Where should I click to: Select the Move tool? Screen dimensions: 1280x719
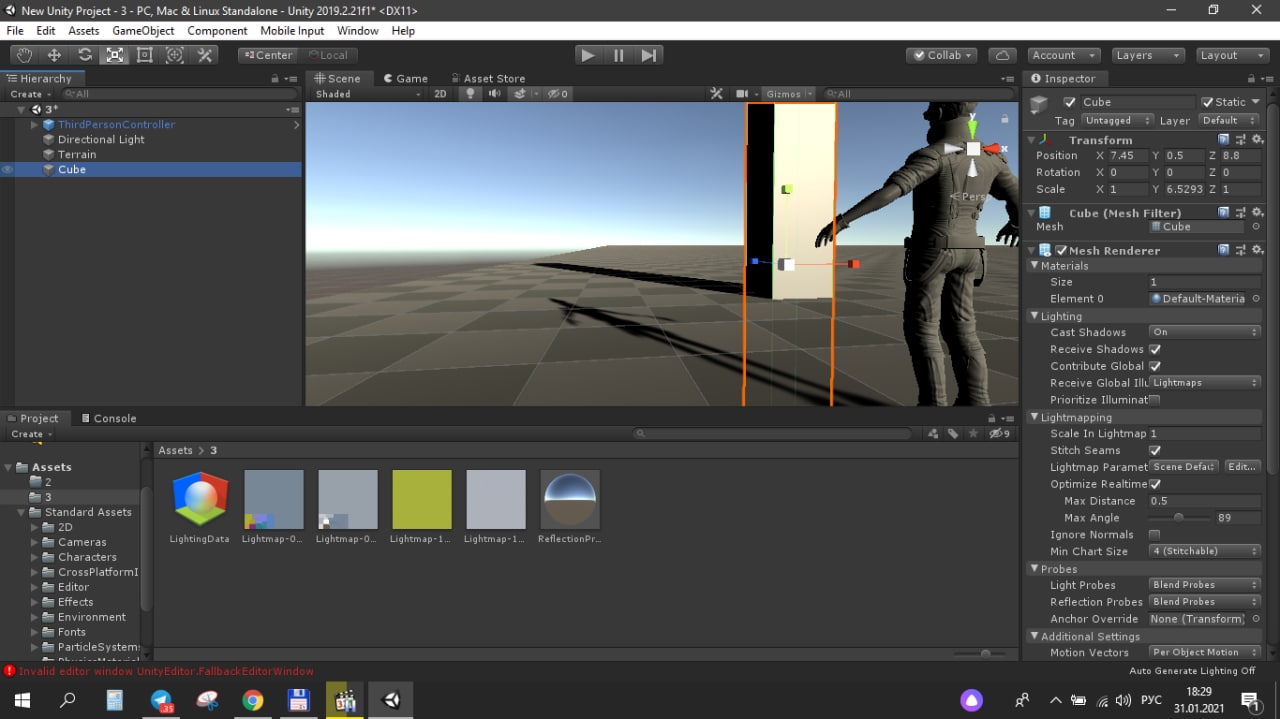[55, 55]
